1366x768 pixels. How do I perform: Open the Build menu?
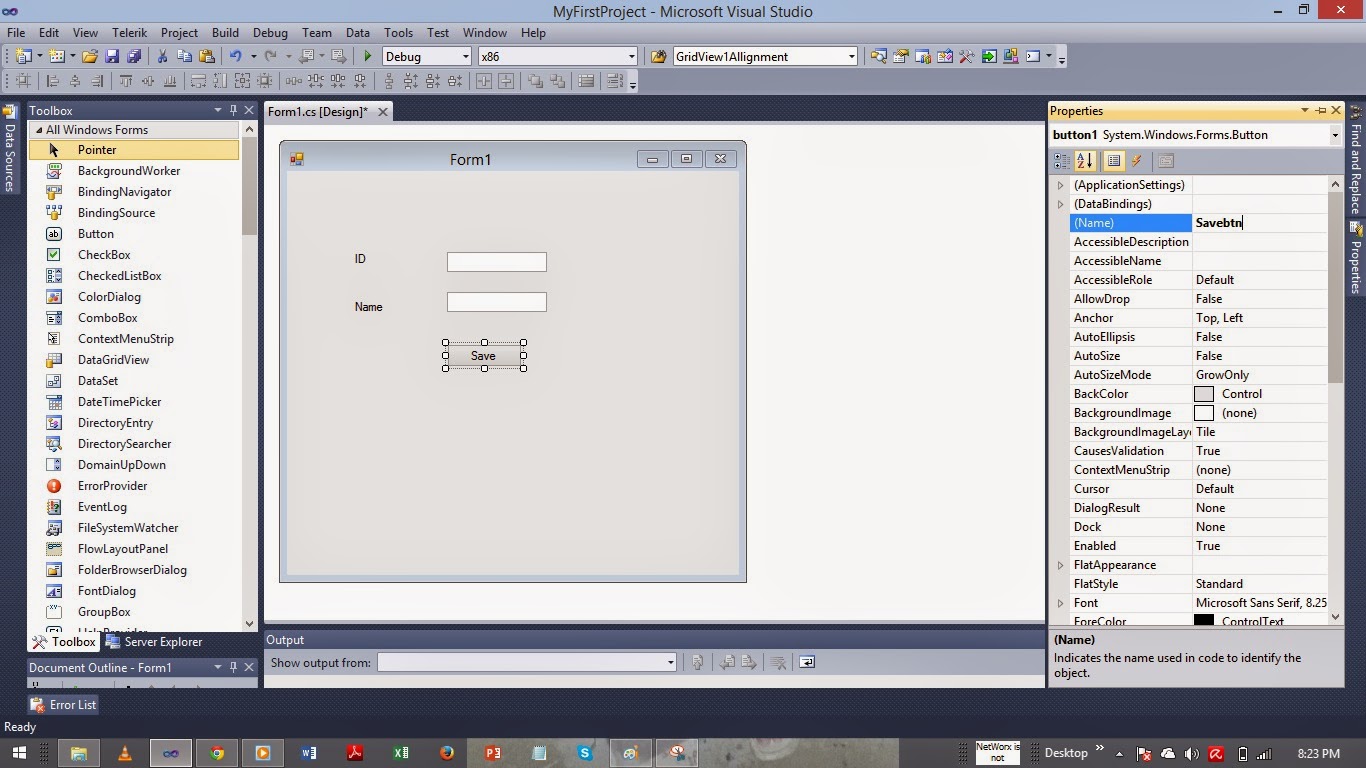225,33
